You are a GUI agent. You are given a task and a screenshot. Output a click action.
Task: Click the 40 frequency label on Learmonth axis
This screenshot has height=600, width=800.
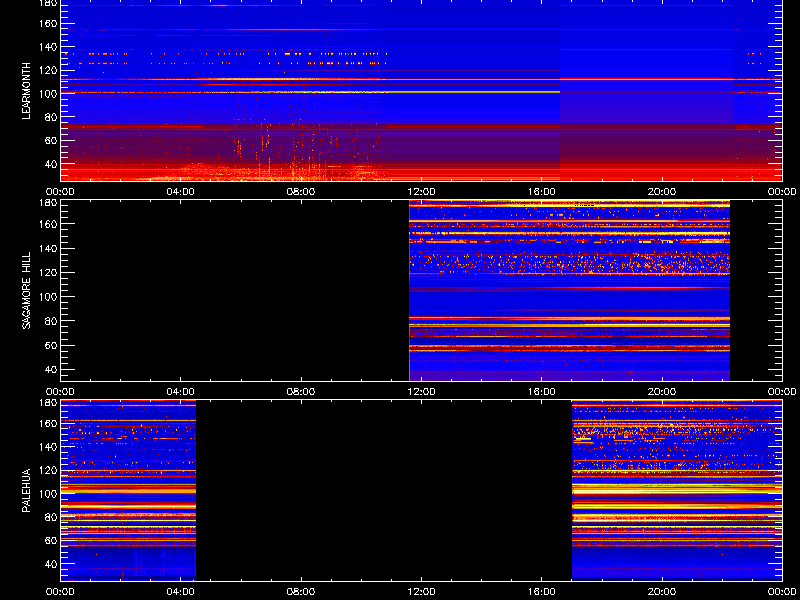coord(50,164)
